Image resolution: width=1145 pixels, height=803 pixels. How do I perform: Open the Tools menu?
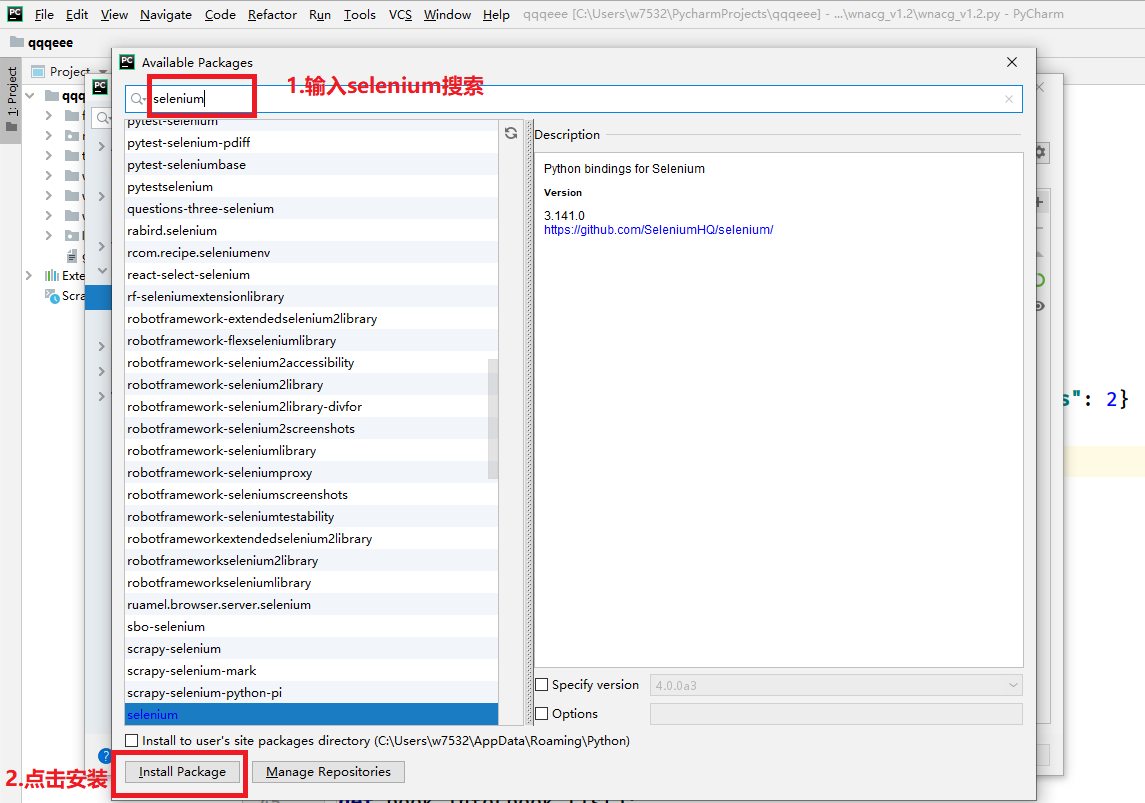tap(359, 15)
